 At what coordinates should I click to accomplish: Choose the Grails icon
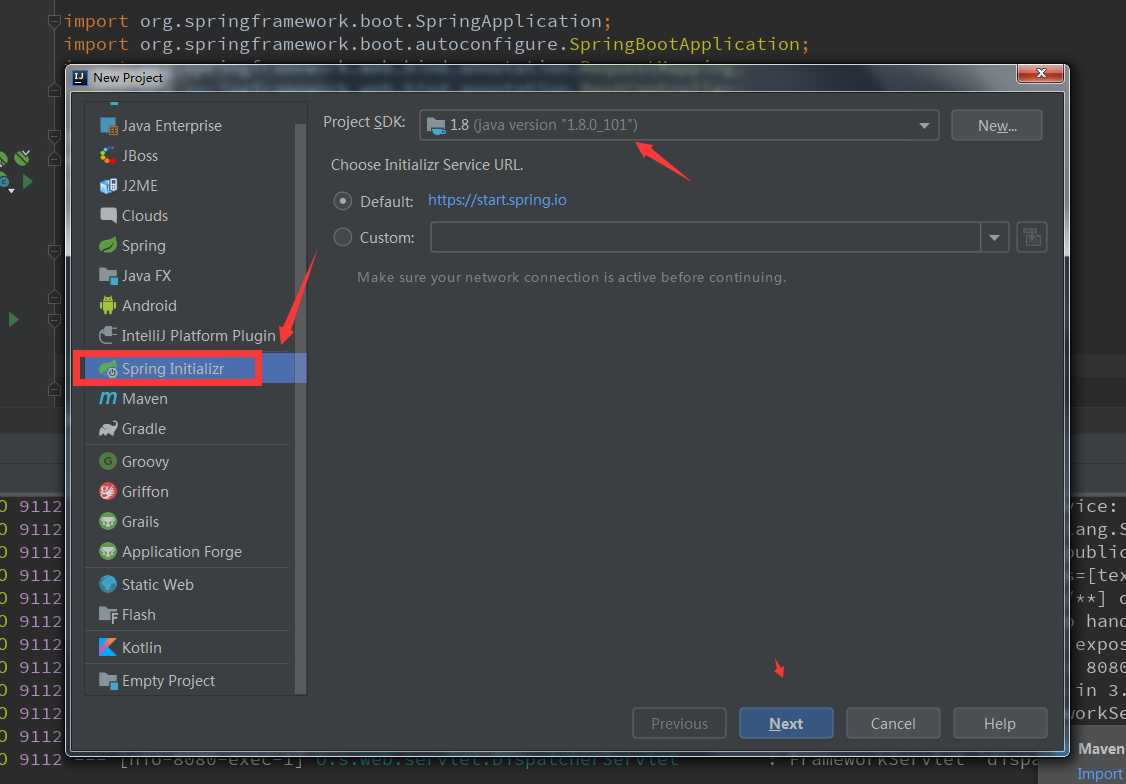click(108, 522)
